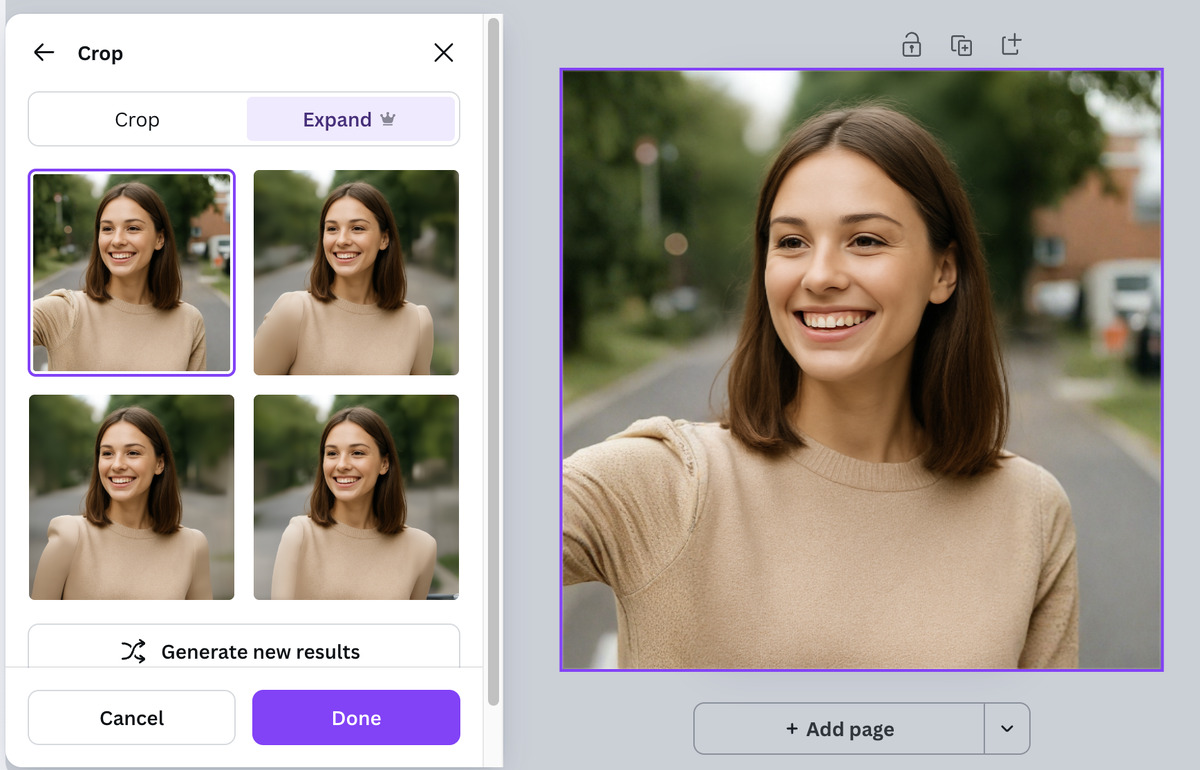Select the bottom-right expand result thumbnail

[x=356, y=497]
